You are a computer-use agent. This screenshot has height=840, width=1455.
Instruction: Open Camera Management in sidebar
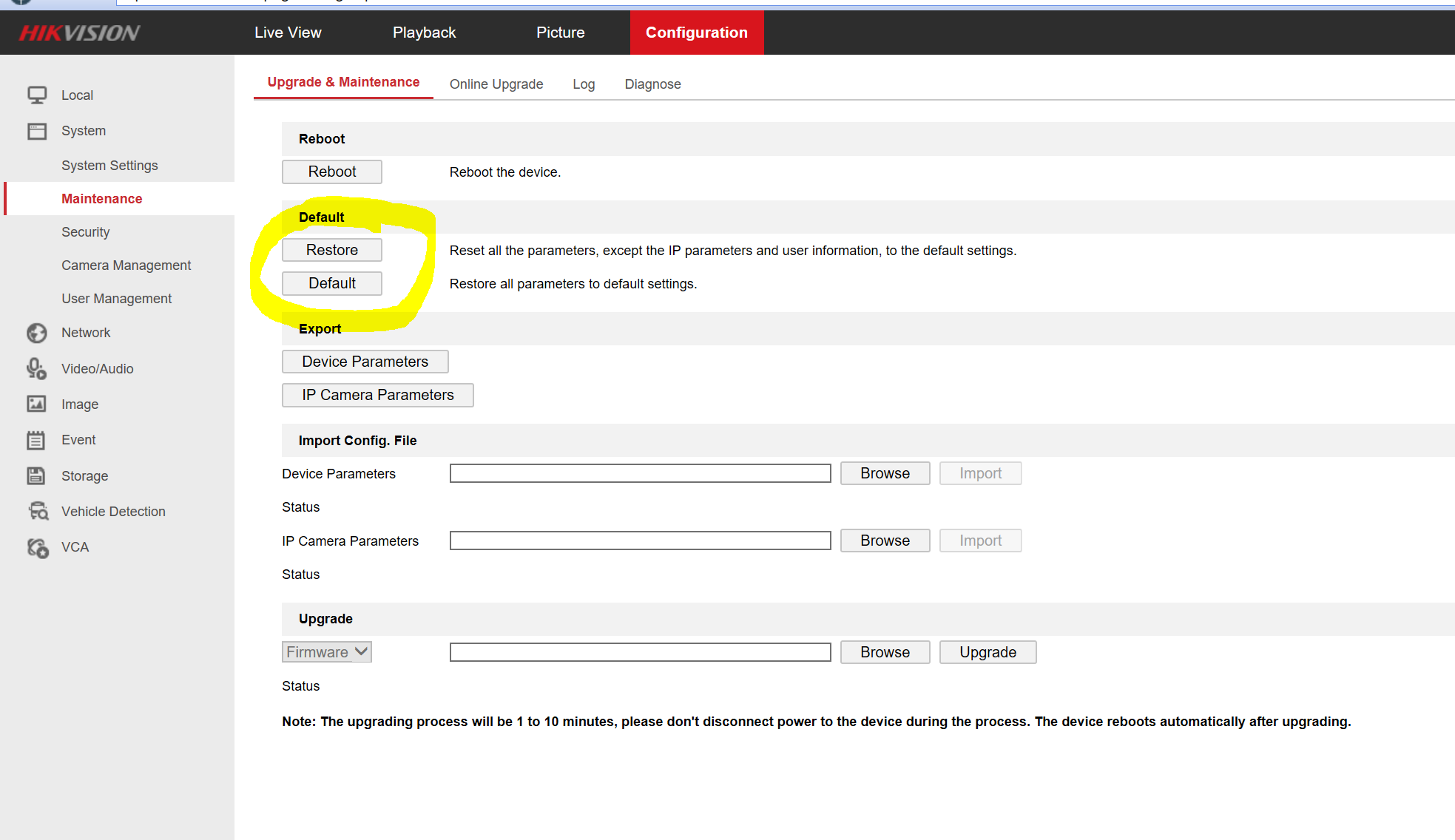[x=126, y=265]
